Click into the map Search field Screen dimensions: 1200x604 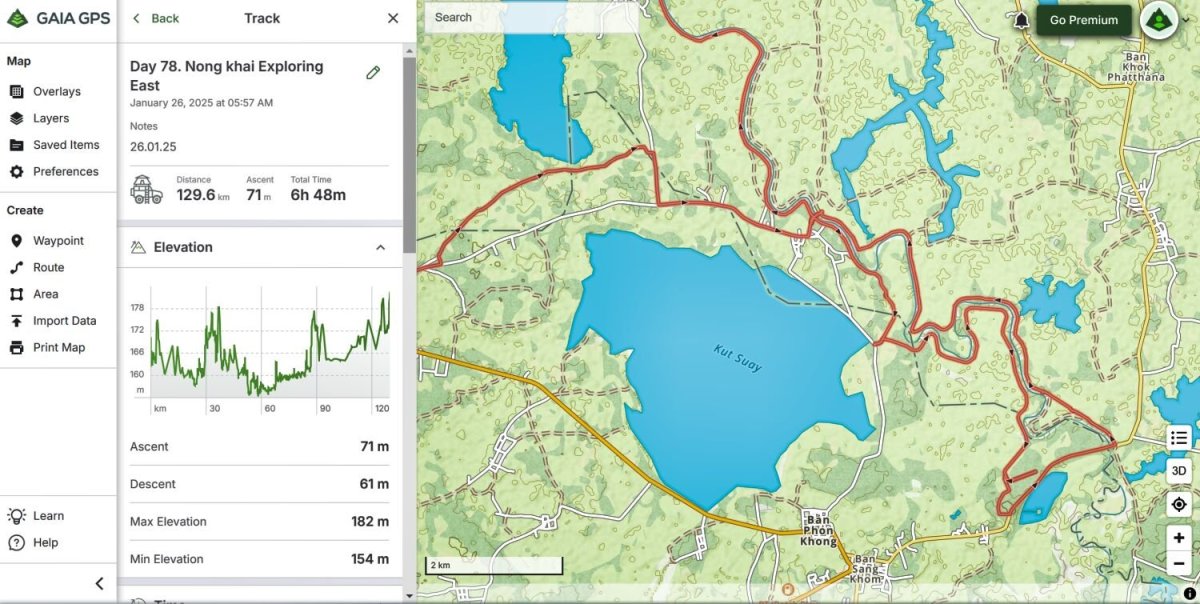pos(530,18)
